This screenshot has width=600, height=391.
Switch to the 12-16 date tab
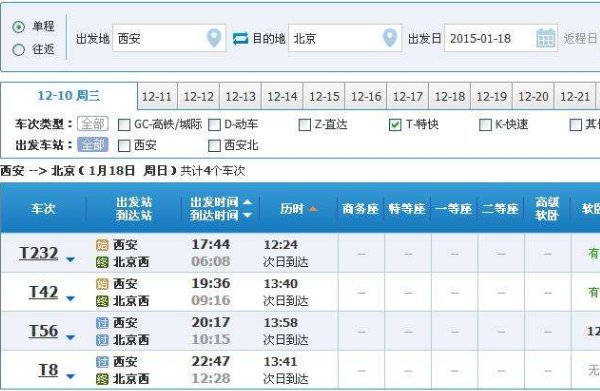tap(366, 96)
